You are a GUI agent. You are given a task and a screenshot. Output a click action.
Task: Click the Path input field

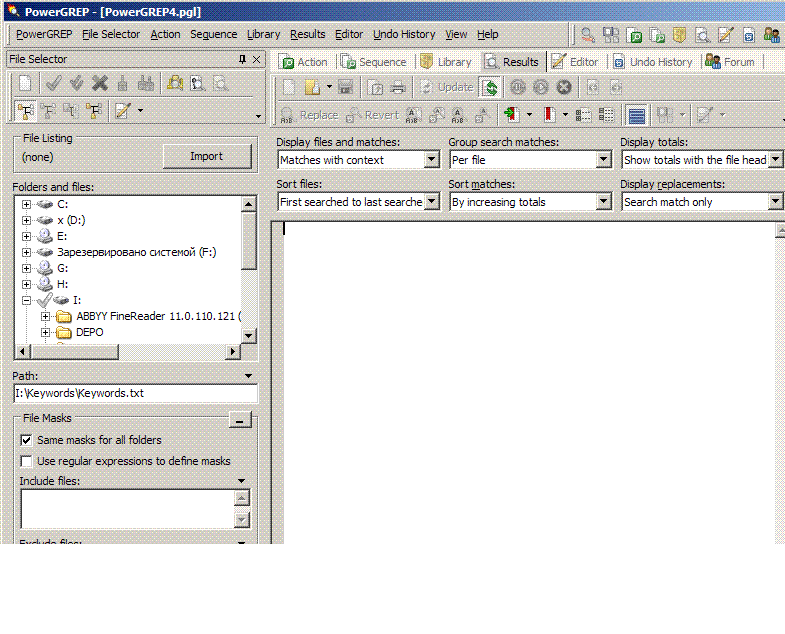tap(135, 393)
